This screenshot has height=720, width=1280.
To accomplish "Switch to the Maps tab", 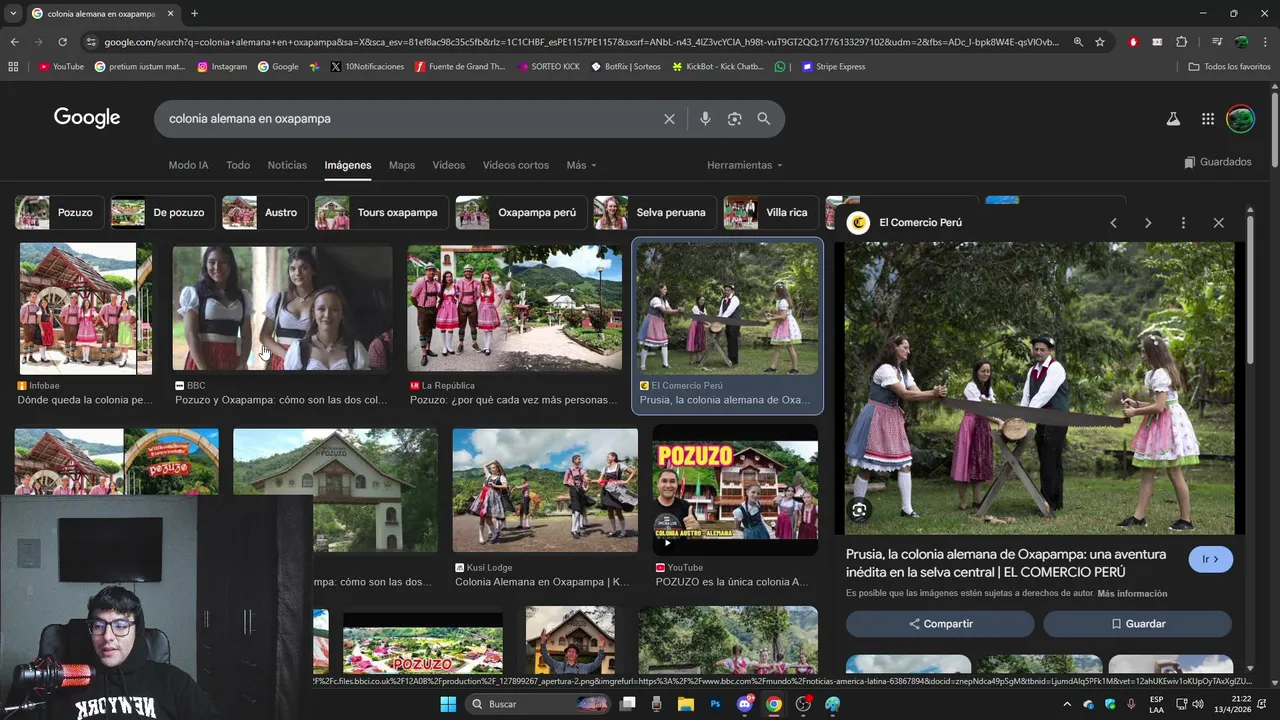I will coord(402,165).
